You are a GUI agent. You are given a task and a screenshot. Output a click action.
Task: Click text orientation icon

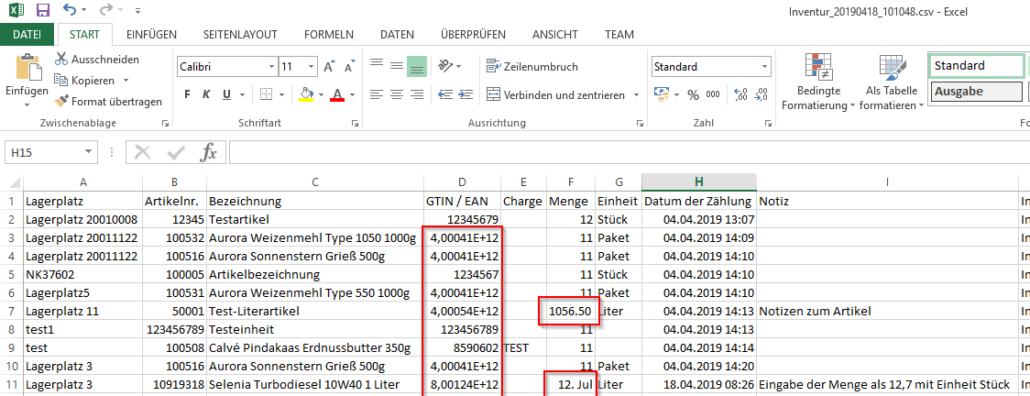446,66
